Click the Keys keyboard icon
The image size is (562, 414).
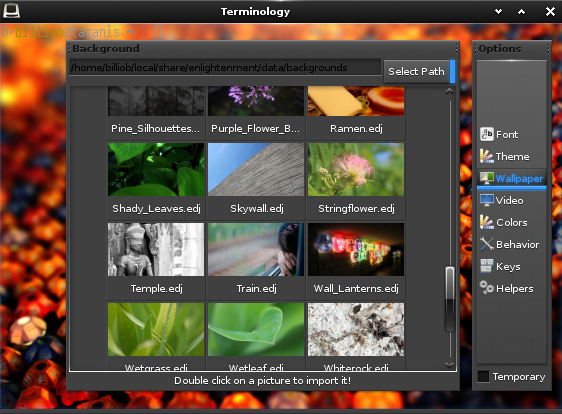[486, 266]
